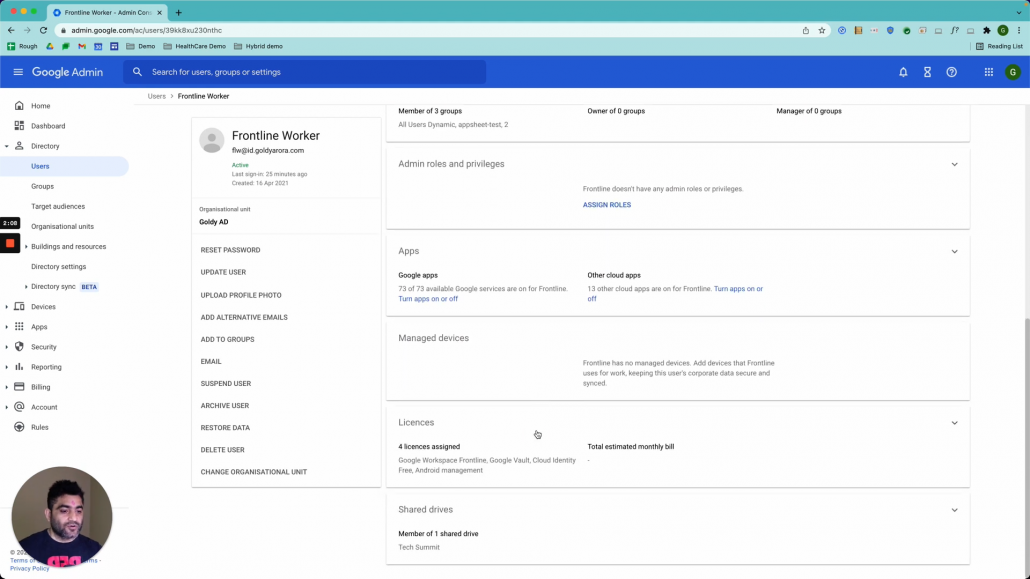Viewport: 1030px width, 579px height.
Task: Expand the Apps card chevron
Action: [954, 251]
